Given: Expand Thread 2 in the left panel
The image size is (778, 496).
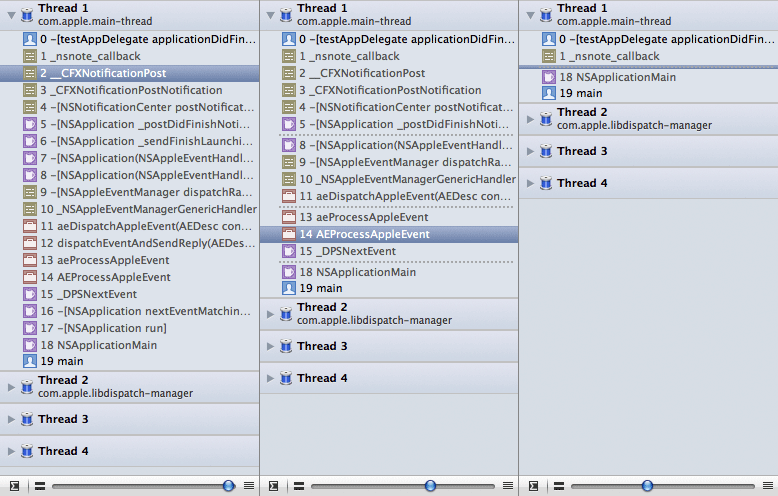Looking at the screenshot, I should pyautogui.click(x=11, y=387).
